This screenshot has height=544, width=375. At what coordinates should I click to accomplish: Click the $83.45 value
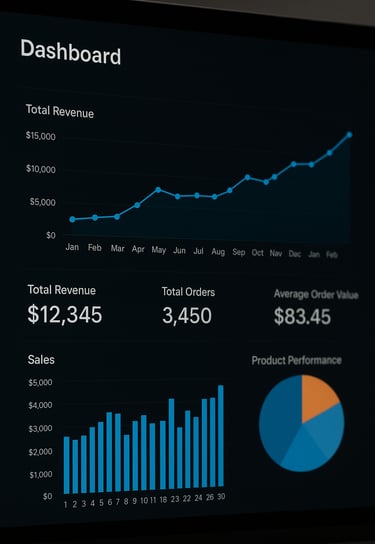(x=302, y=316)
